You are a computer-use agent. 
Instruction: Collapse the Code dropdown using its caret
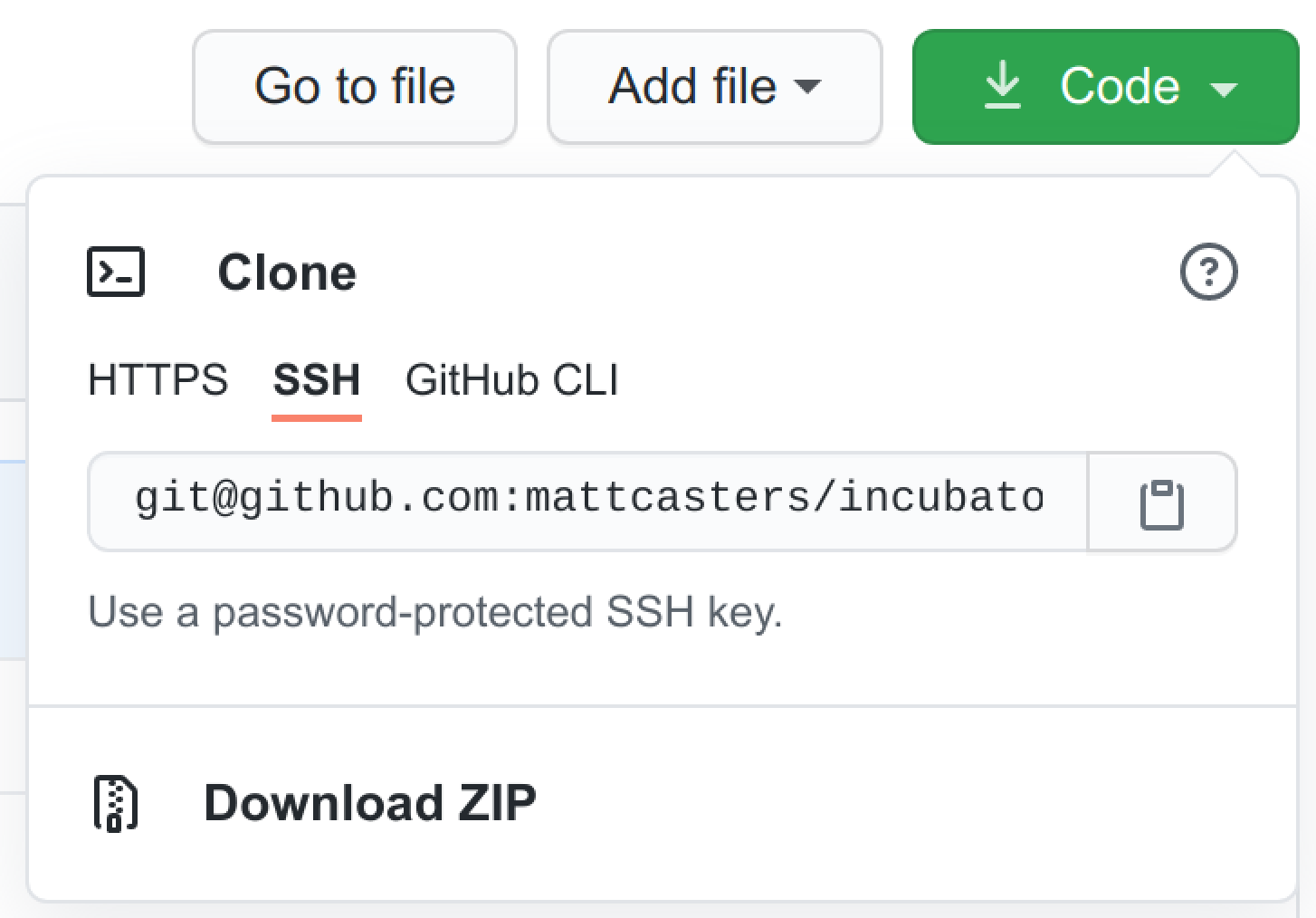coord(1224,89)
